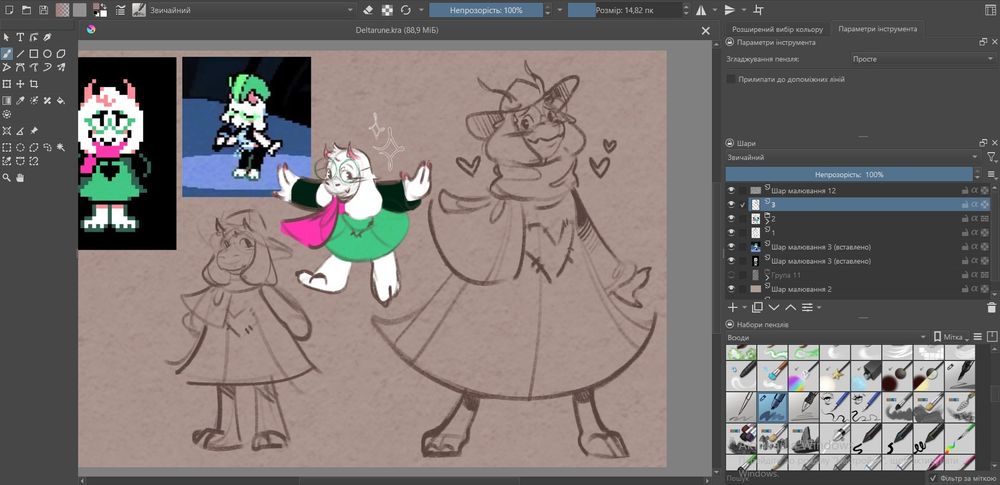Image resolution: width=1000 pixels, height=485 pixels.
Task: Toggle eraser mode in the top toolbar
Action: [x=367, y=10]
